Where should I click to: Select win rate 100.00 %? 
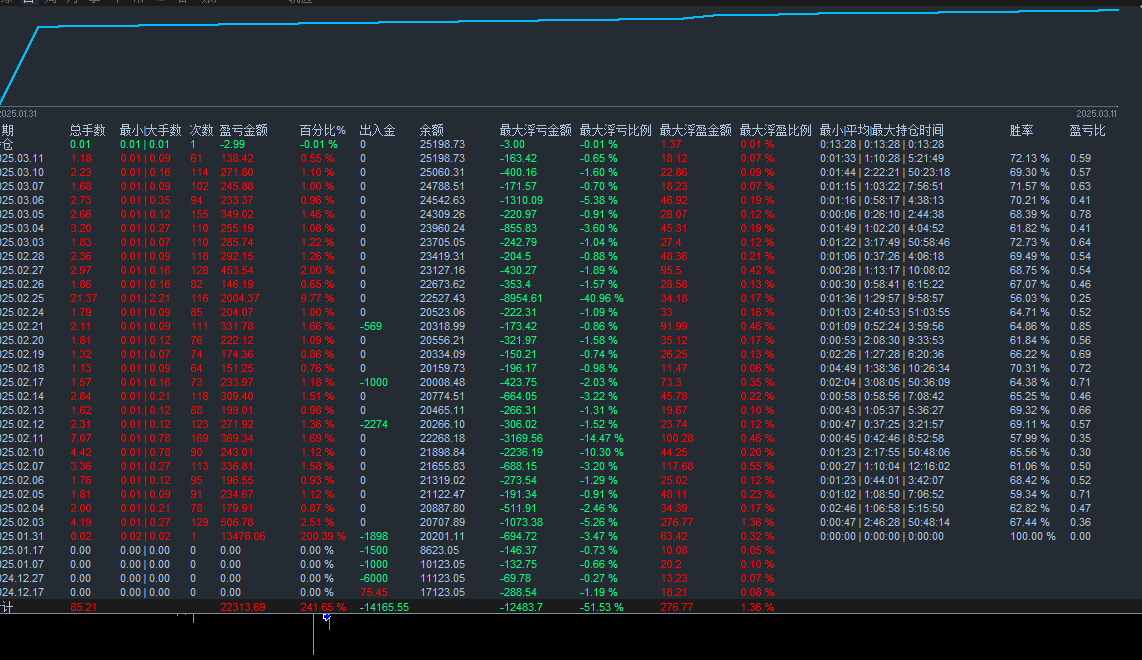point(1033,536)
